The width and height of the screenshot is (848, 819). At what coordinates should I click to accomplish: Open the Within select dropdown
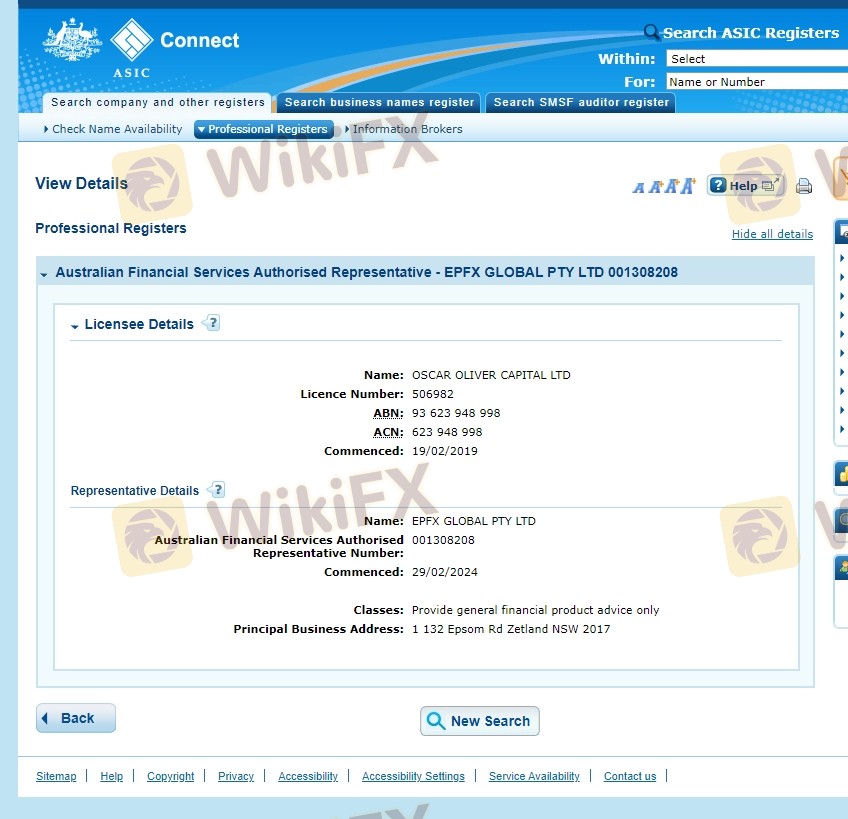[756, 59]
